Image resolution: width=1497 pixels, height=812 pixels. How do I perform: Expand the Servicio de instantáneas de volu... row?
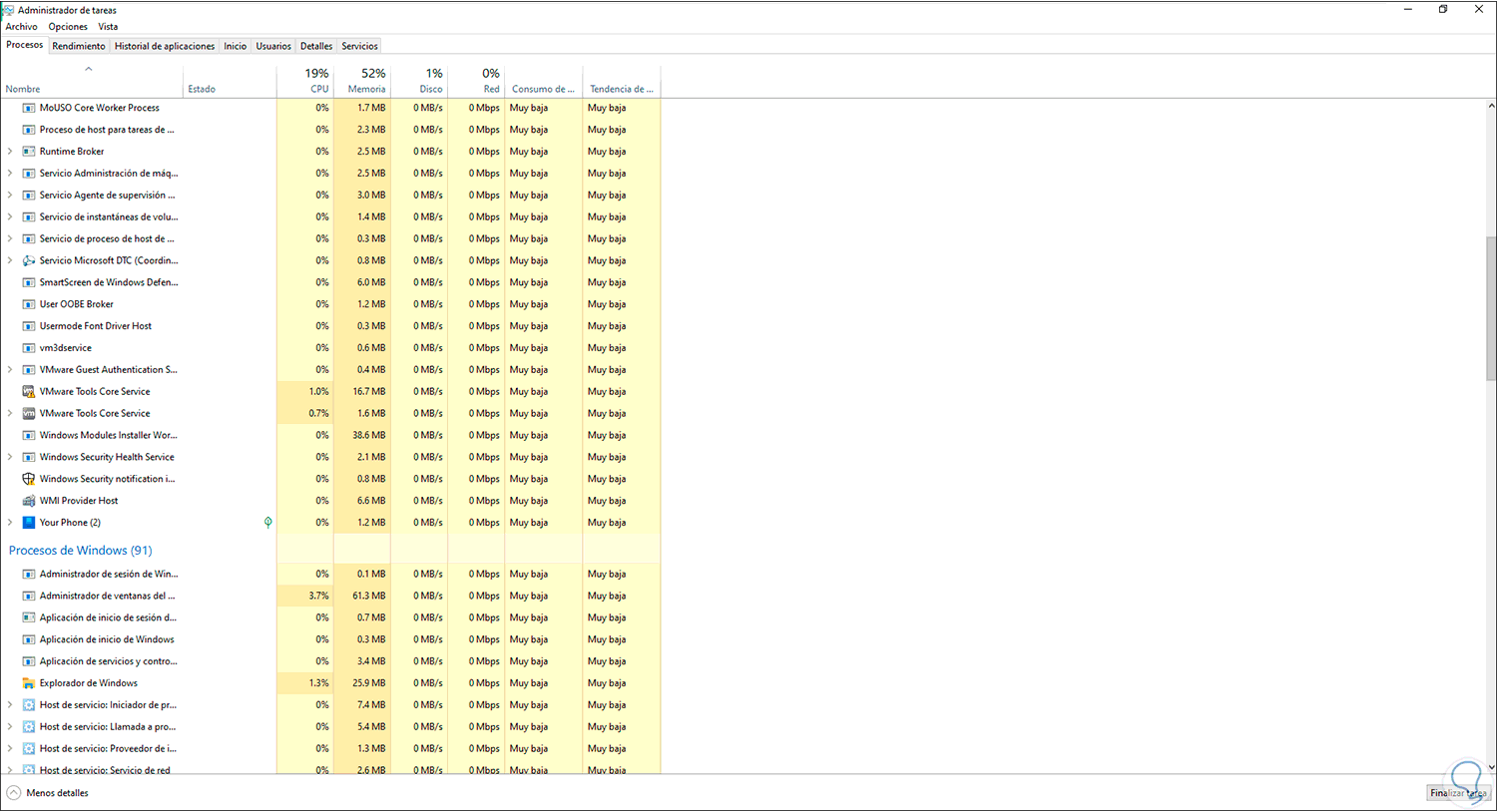pyautogui.click(x=10, y=217)
